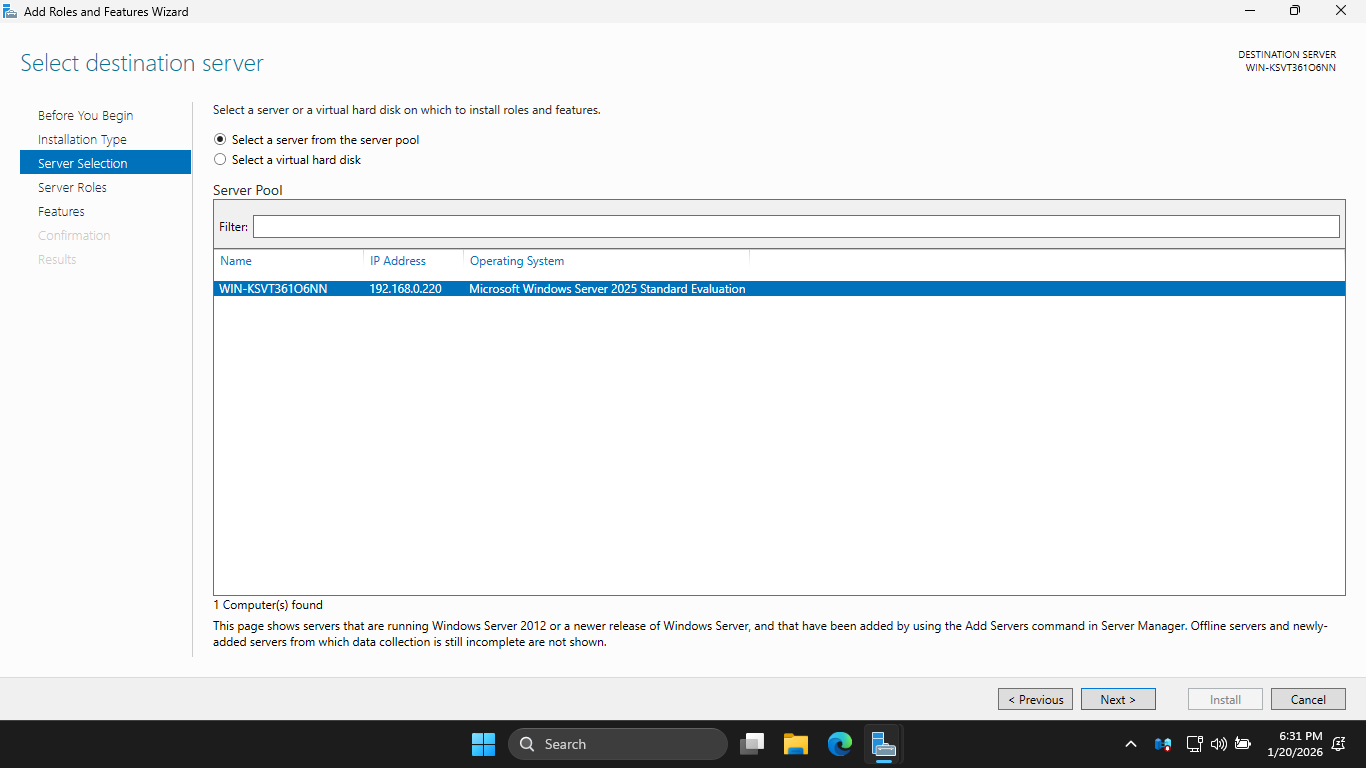Open the network icon in system tray
Viewport: 1366px width, 768px height.
tap(1194, 744)
